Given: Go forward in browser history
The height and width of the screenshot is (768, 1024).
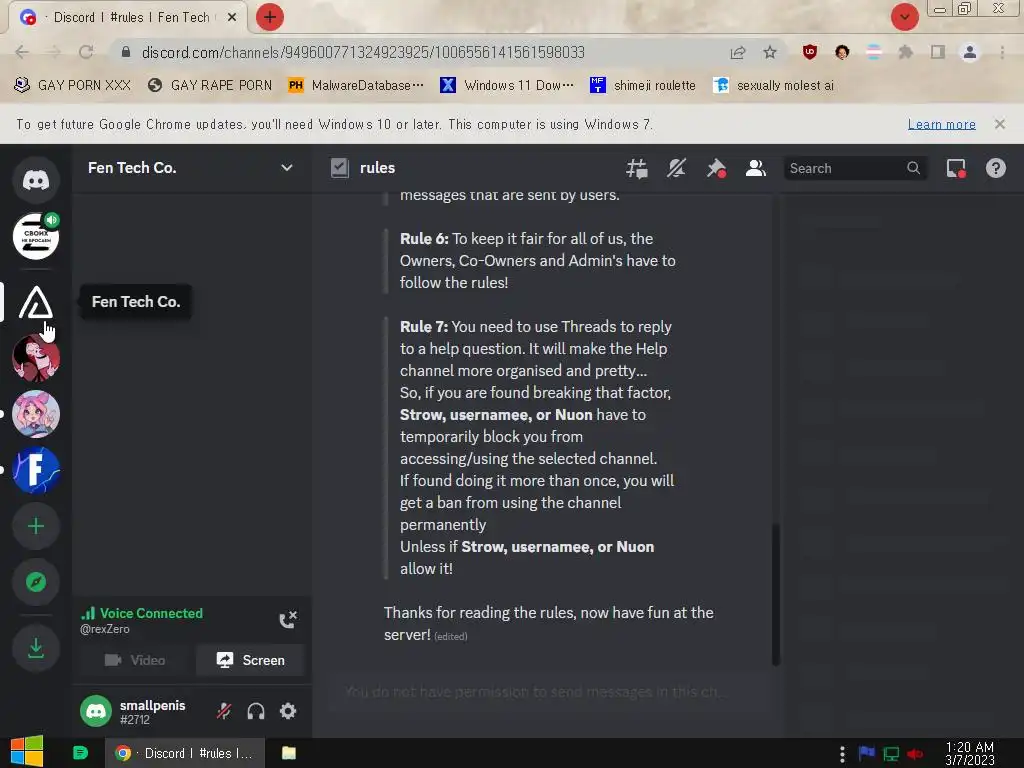Looking at the screenshot, I should pyautogui.click(x=53, y=52).
